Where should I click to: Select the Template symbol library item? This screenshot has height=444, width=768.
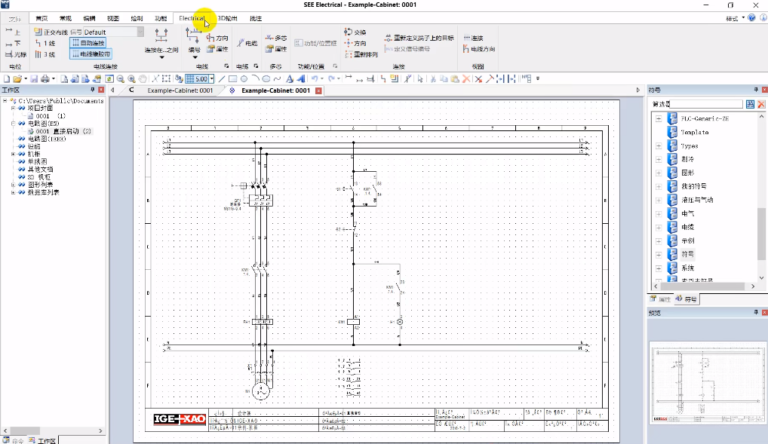pos(695,132)
